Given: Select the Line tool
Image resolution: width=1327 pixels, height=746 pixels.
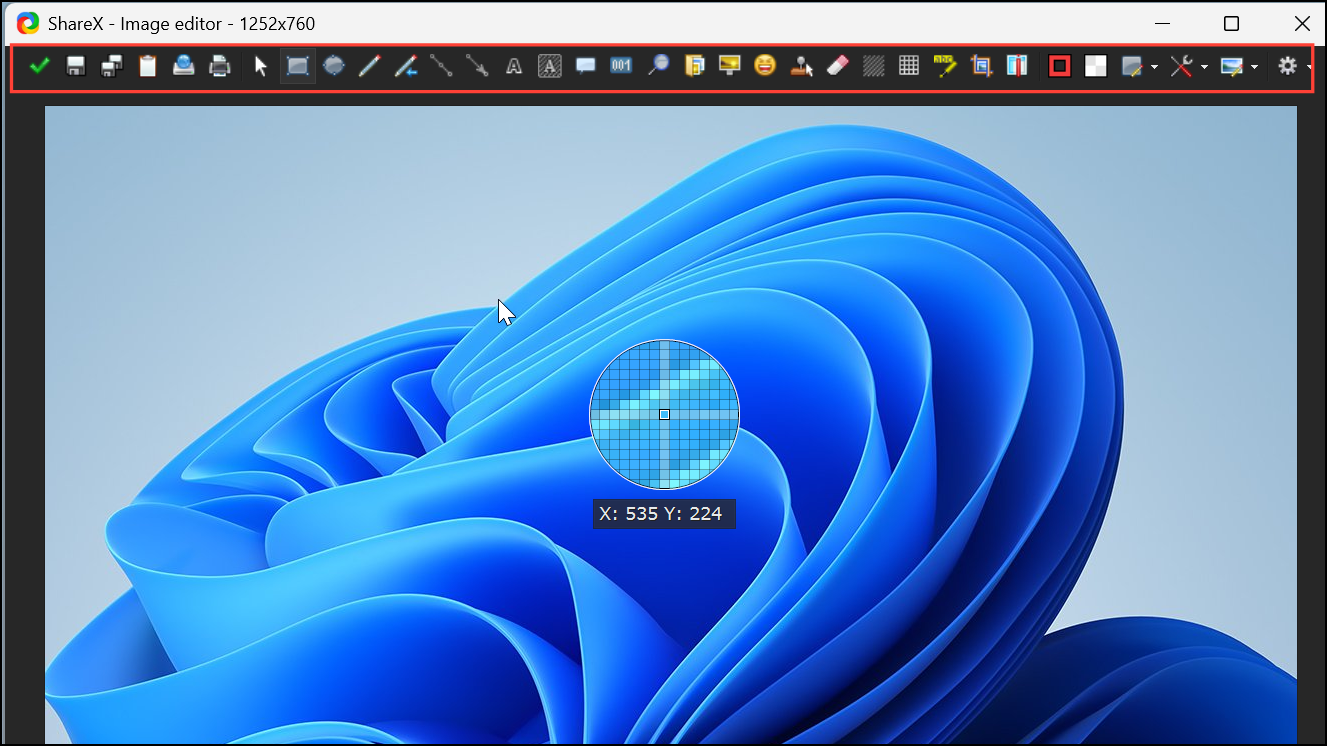Looking at the screenshot, I should point(441,66).
